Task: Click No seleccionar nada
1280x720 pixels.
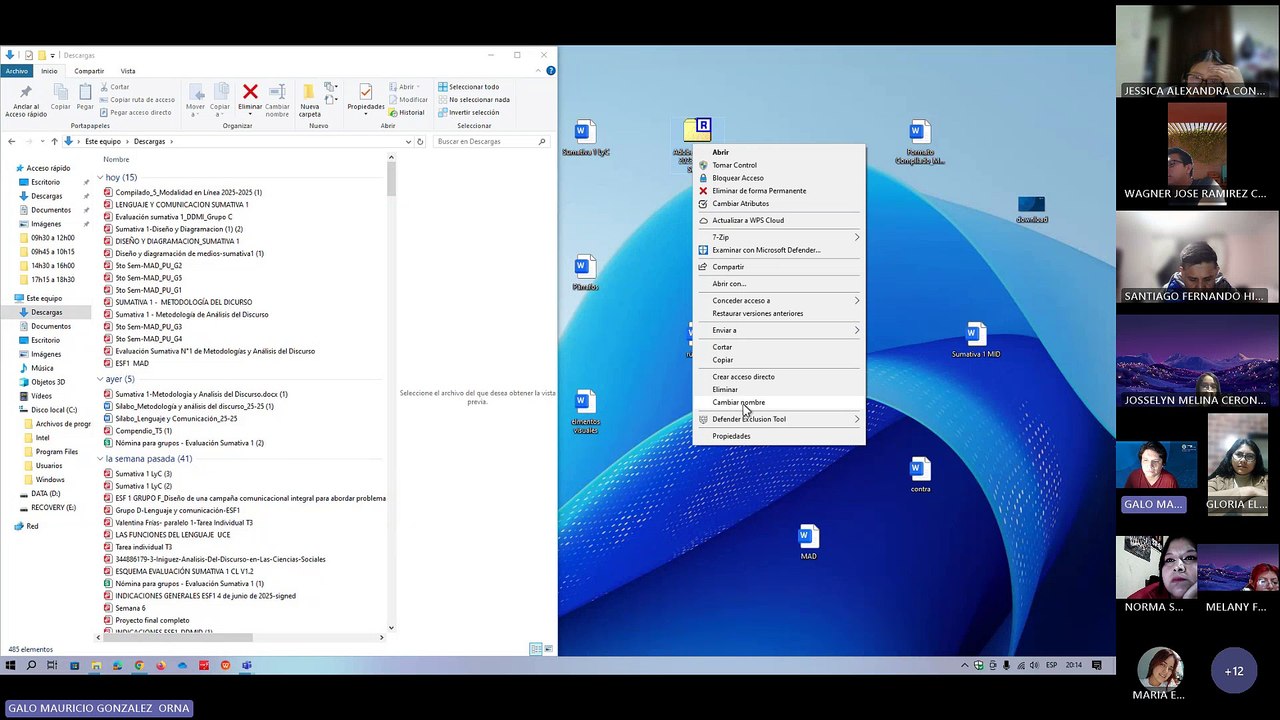Action: click(473, 99)
